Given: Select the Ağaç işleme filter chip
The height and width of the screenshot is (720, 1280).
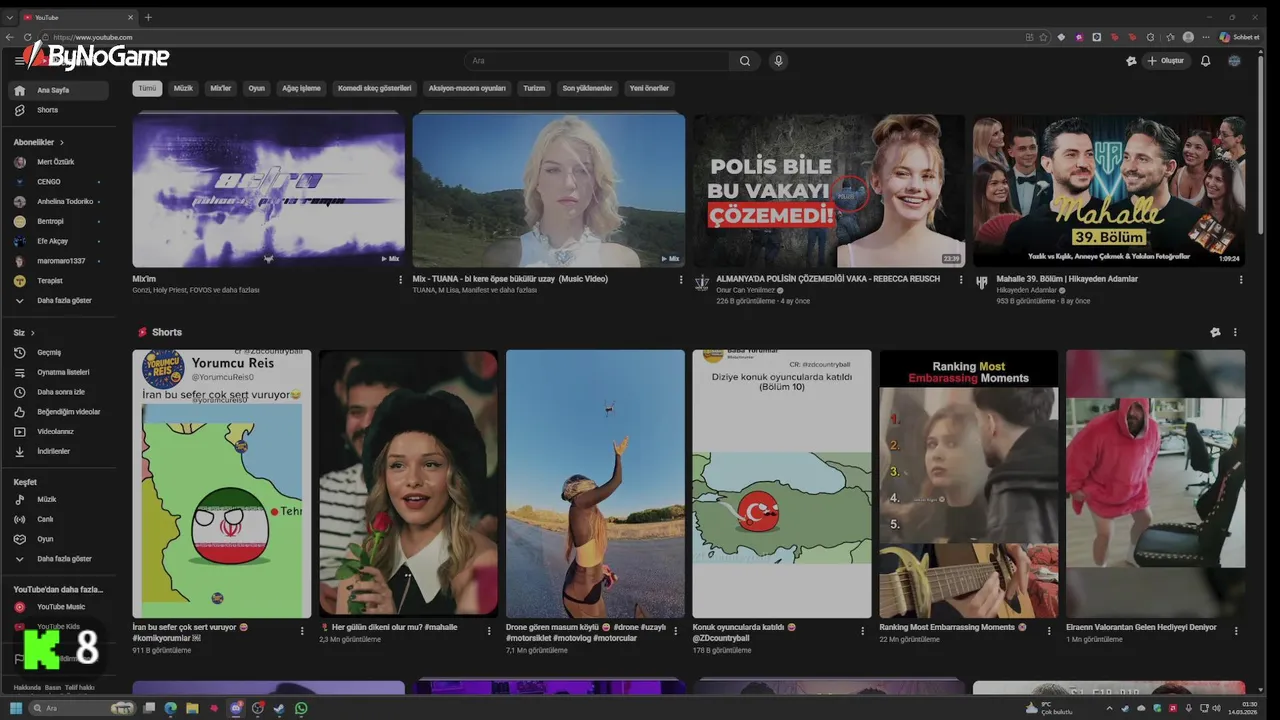Looking at the screenshot, I should click(301, 88).
